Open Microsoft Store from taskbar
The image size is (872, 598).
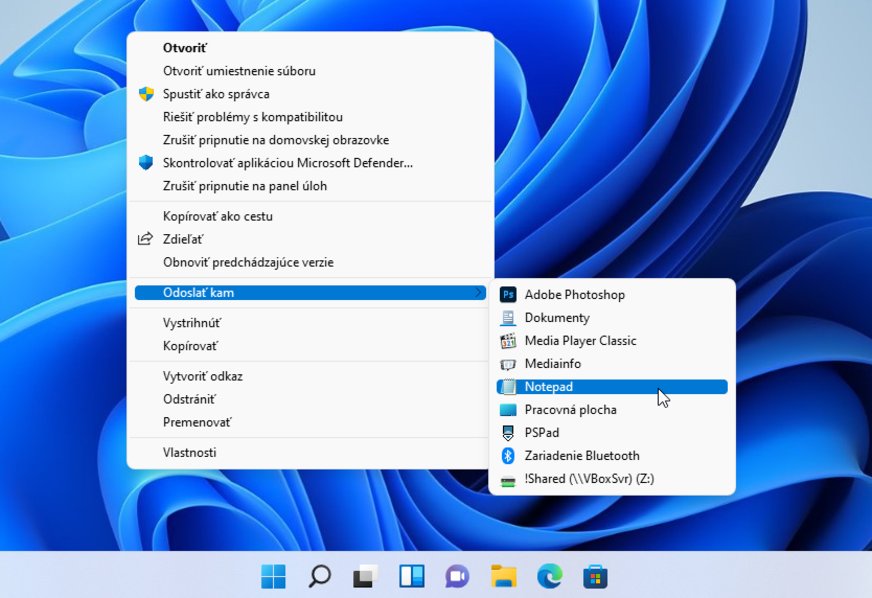(x=595, y=576)
